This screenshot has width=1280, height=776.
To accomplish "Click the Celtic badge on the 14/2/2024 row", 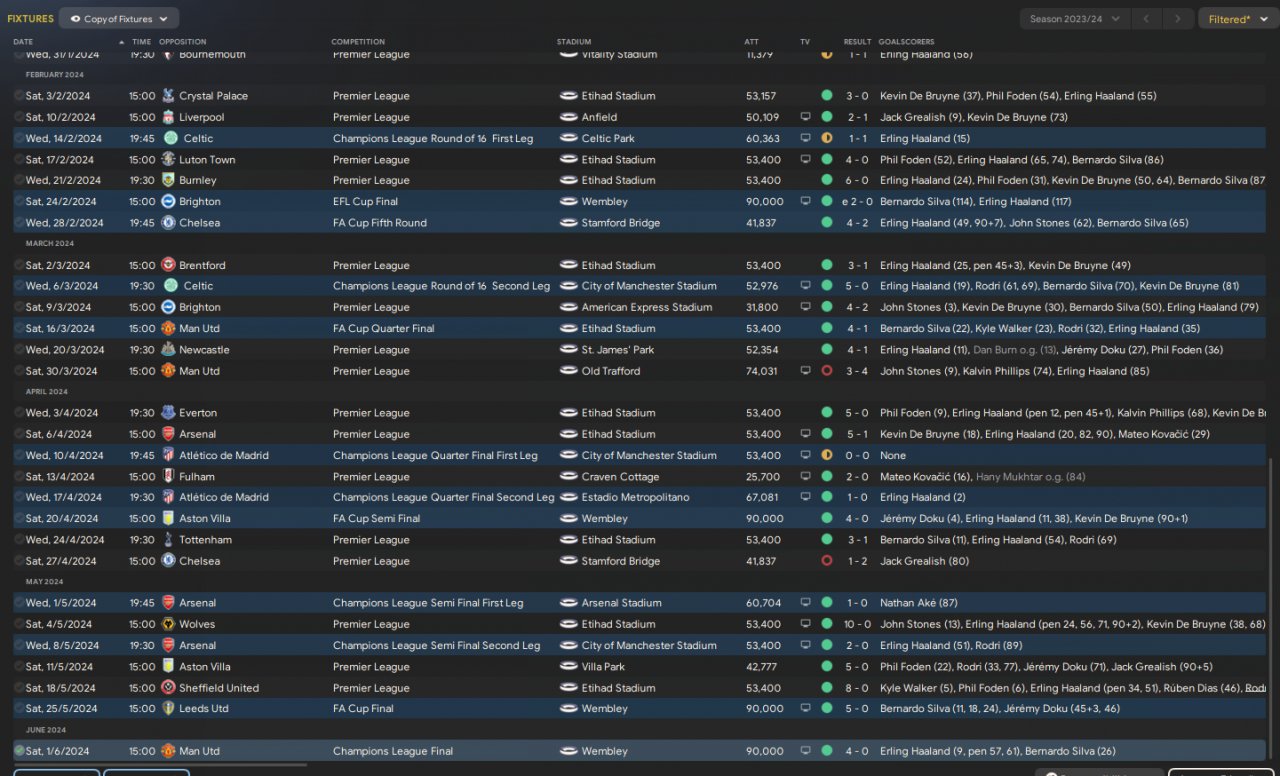I will (x=169, y=138).
